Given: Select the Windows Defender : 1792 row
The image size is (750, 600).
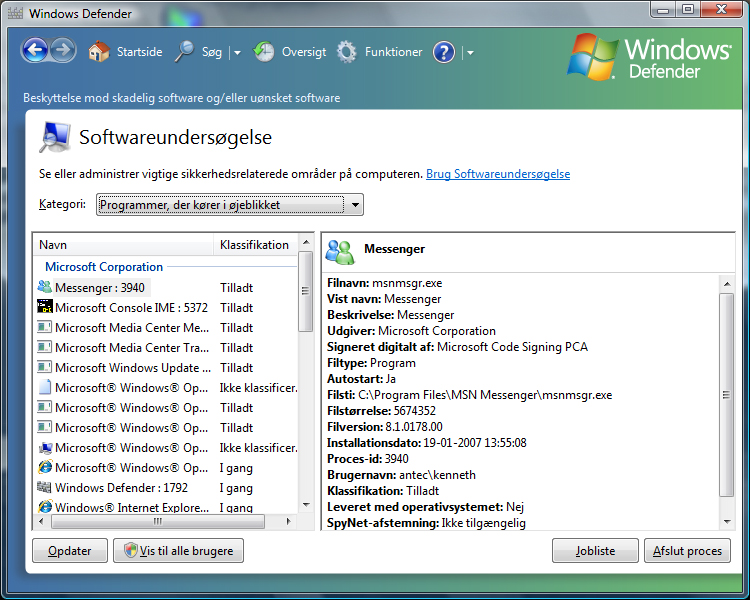Looking at the screenshot, I should pos(165,488).
